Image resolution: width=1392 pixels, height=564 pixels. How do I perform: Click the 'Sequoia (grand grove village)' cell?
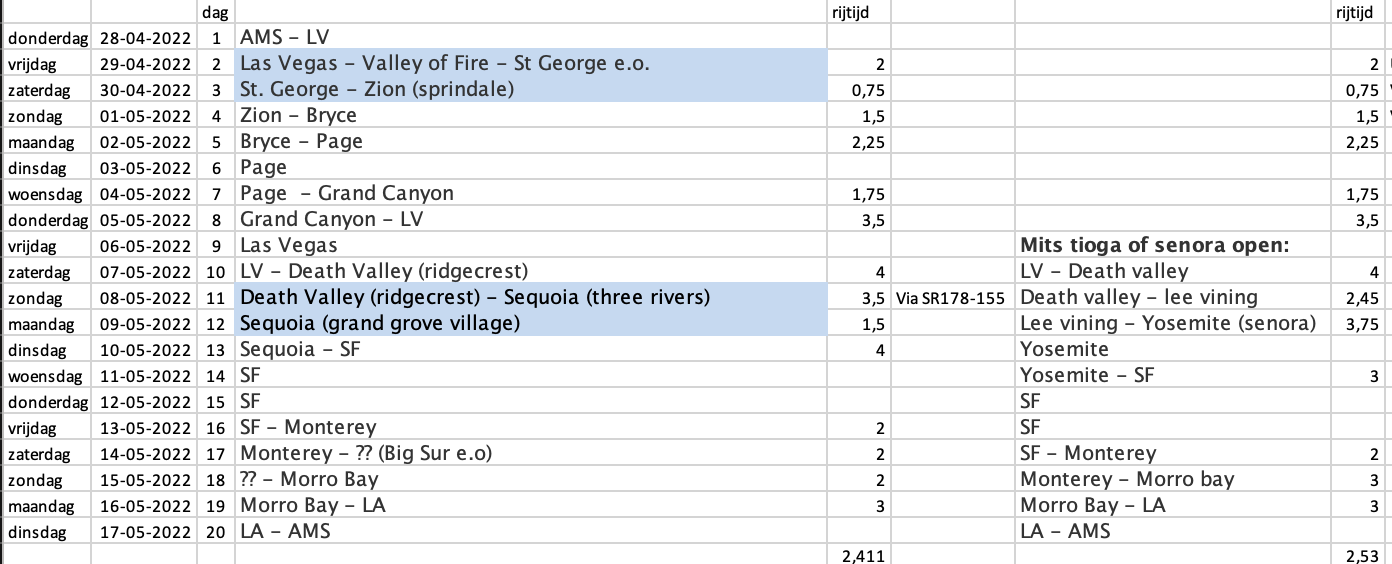click(x=380, y=323)
